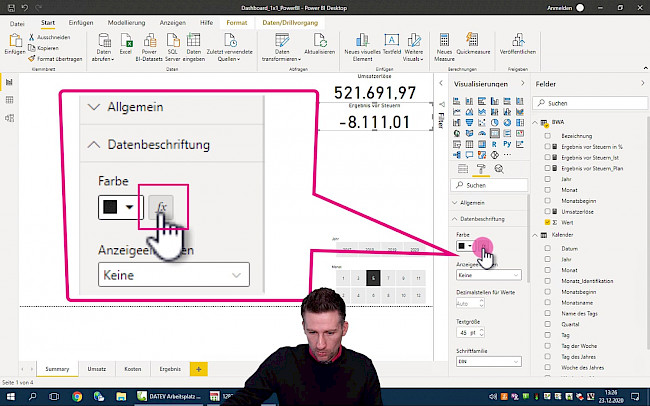Open the Ergebnis page tab
Screen dimensions: 650x406
tap(170, 369)
